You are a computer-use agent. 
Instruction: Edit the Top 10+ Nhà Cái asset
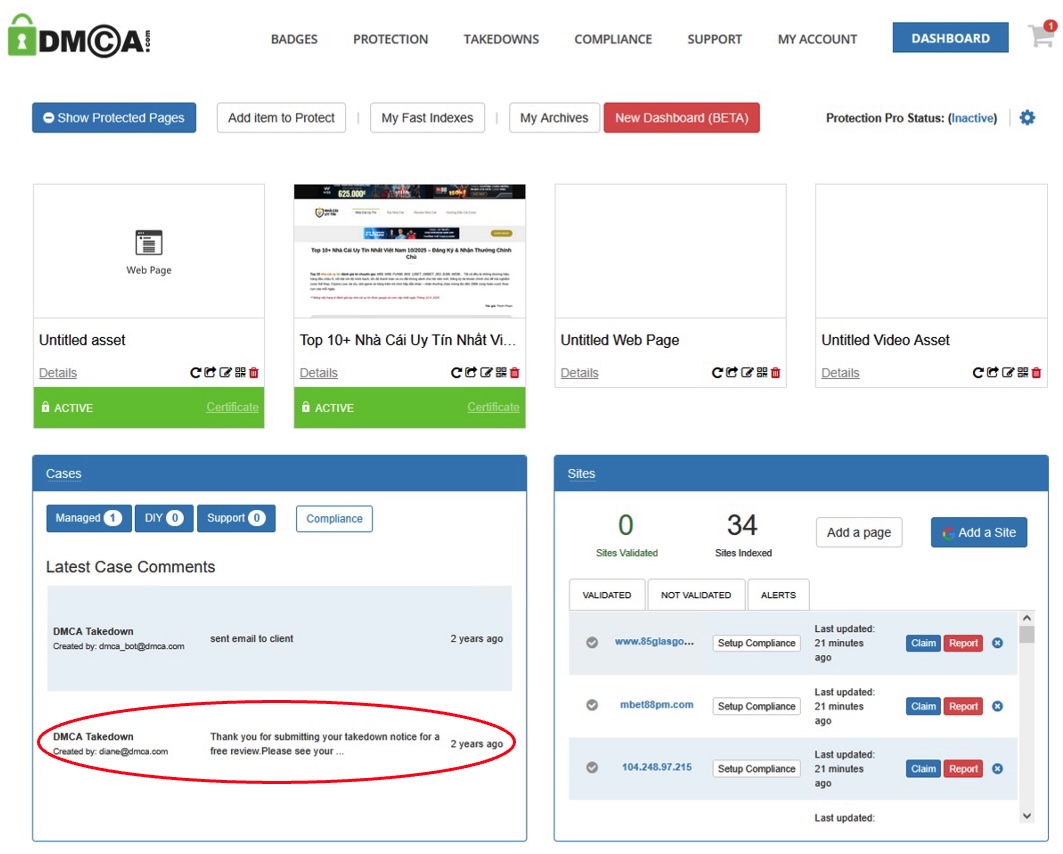[486, 372]
